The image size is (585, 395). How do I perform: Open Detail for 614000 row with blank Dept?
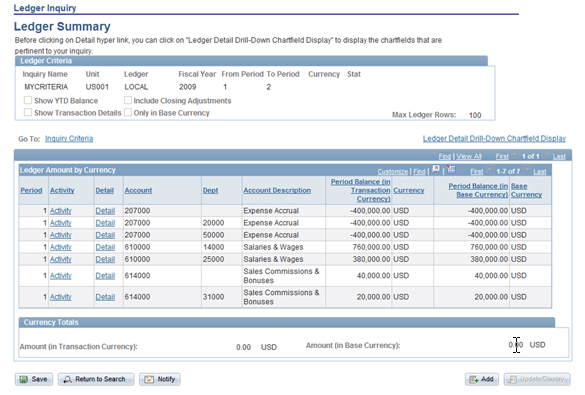click(x=105, y=276)
